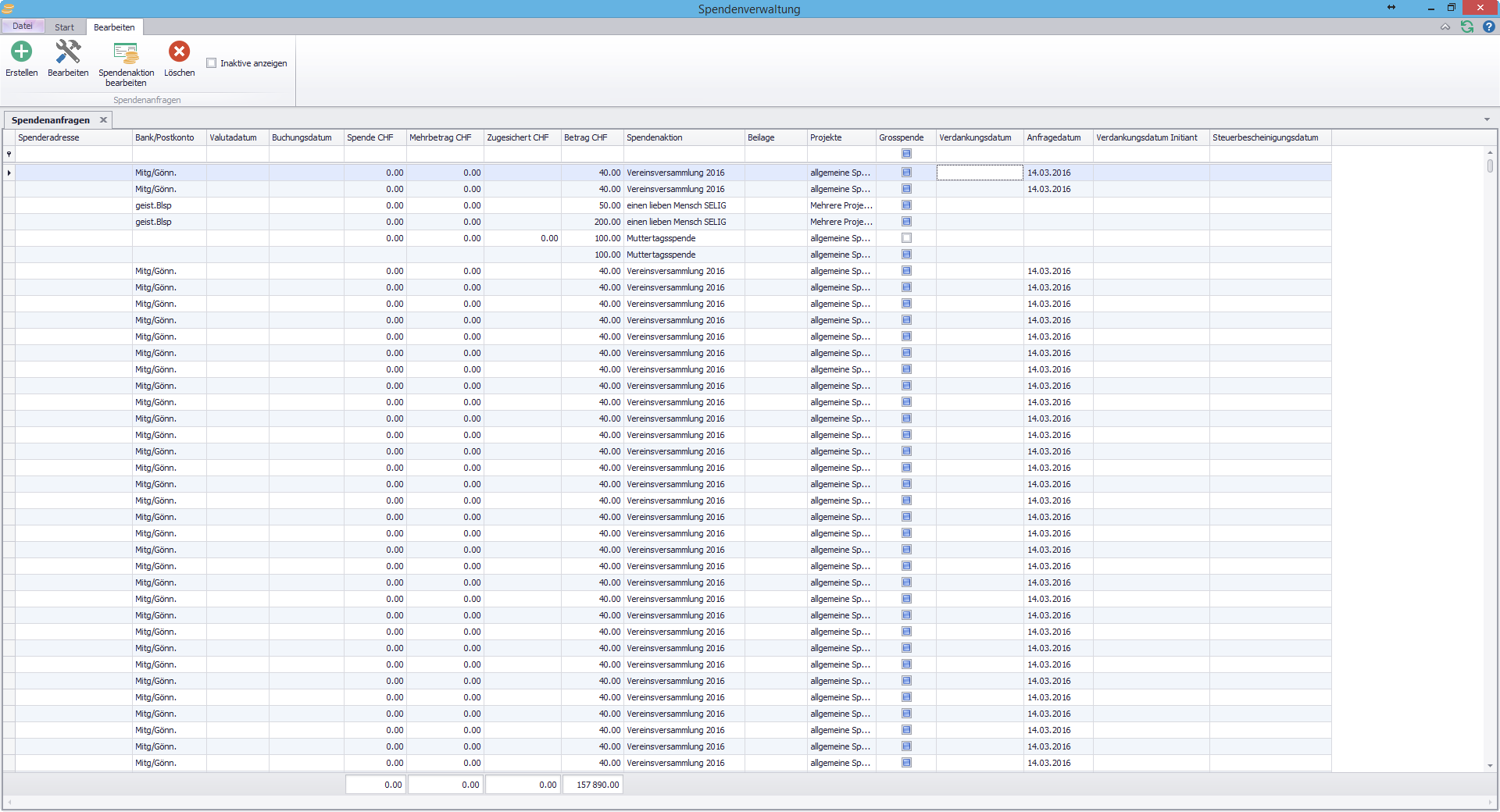Image resolution: width=1500 pixels, height=812 pixels.
Task: Click the vertical scrollbar down arrow
Action: (x=1490, y=765)
